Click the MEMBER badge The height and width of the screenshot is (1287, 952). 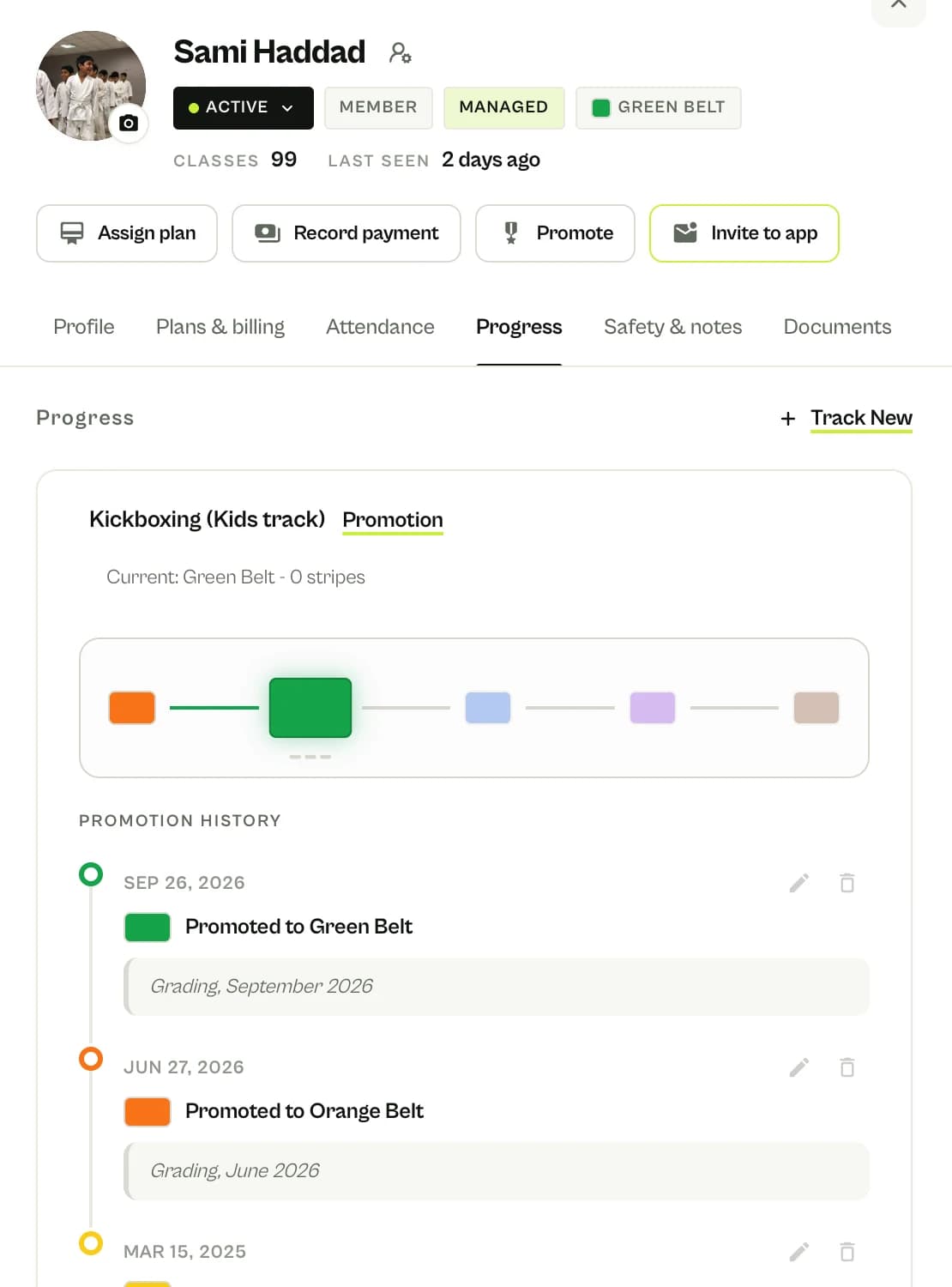pyautogui.click(x=378, y=108)
